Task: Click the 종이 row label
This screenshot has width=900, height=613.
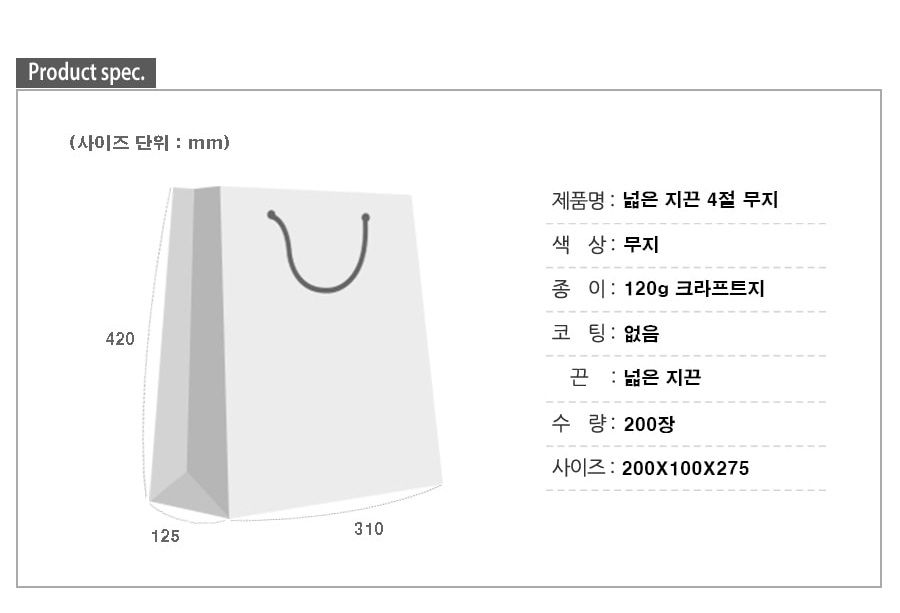Action: 578,289
